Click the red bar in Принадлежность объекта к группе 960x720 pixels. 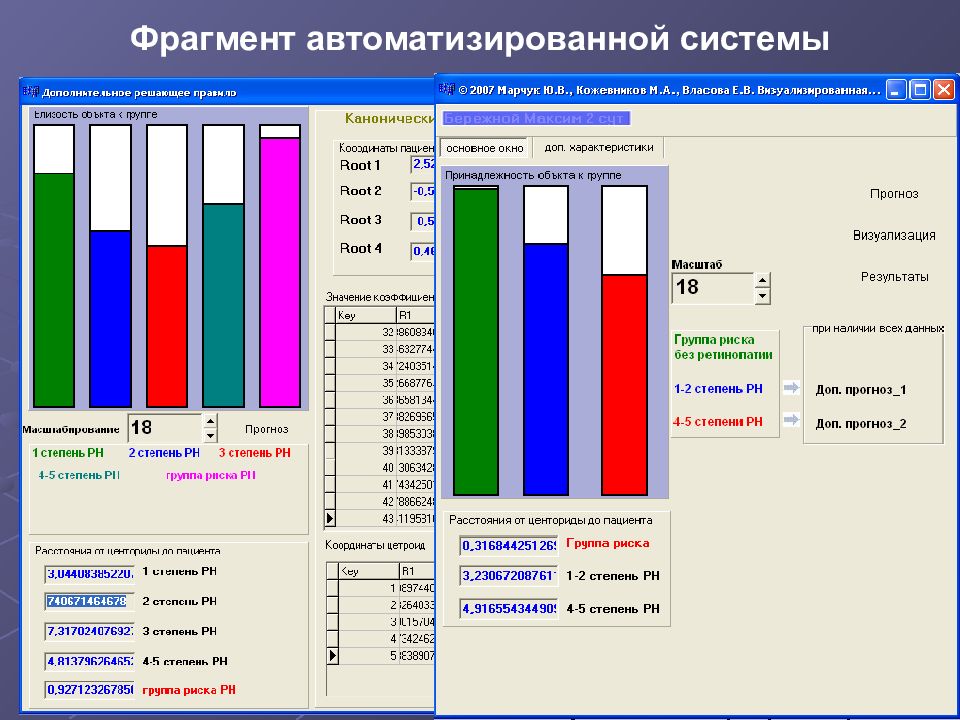tap(624, 384)
